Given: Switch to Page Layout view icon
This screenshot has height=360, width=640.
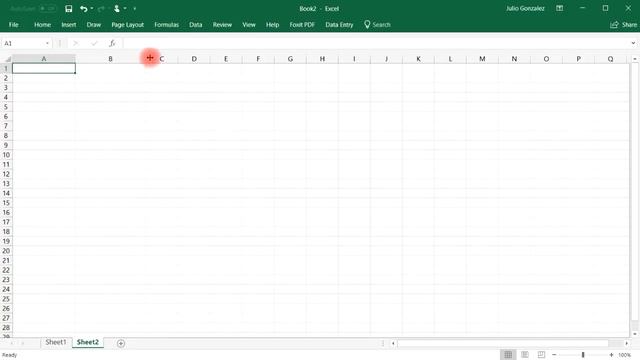Looking at the screenshot, I should click(x=525, y=355).
